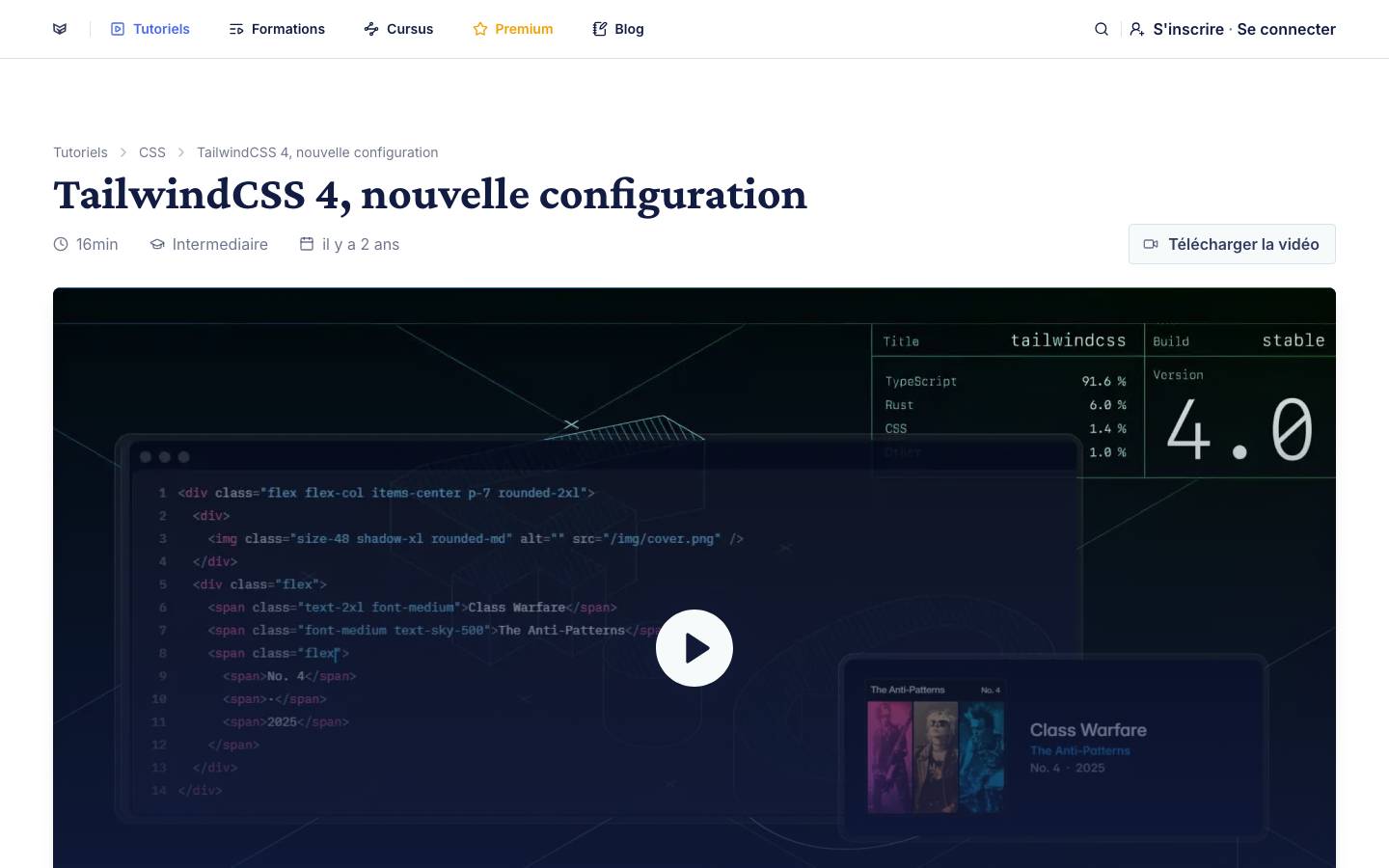Click the user-plus icon beside S'inscrire
The width and height of the screenshot is (1389, 868).
[1137, 29]
